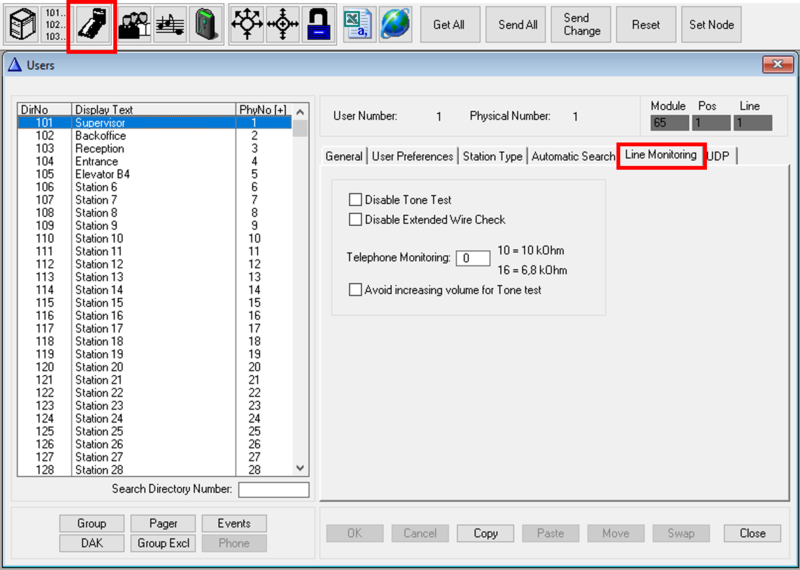Click the Users window triangle icon
This screenshot has width=800, height=570.
point(15,65)
